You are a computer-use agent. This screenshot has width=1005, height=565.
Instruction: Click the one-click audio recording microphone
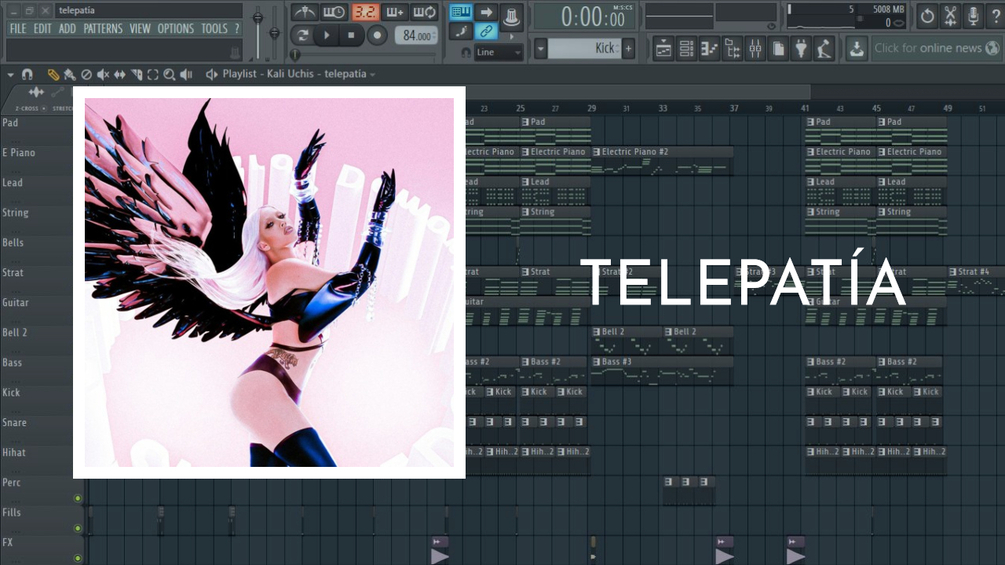click(x=973, y=16)
